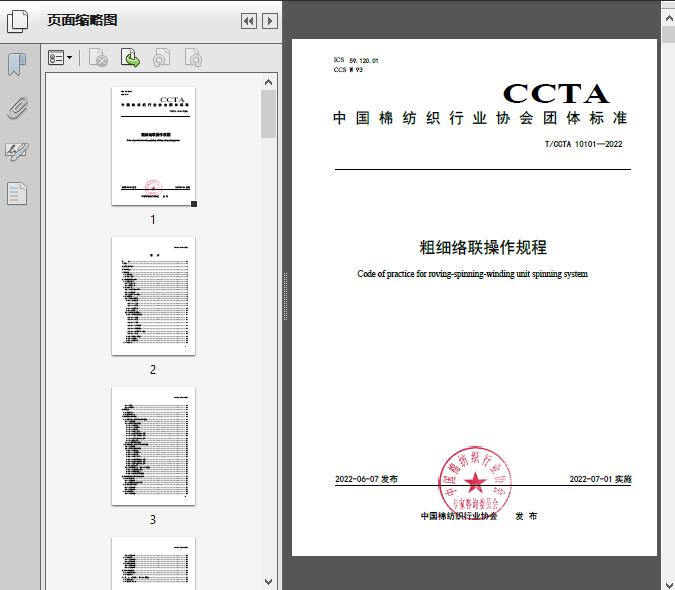This screenshot has height=590, width=675.
Task: Open the signatures panel
Action: 17,151
